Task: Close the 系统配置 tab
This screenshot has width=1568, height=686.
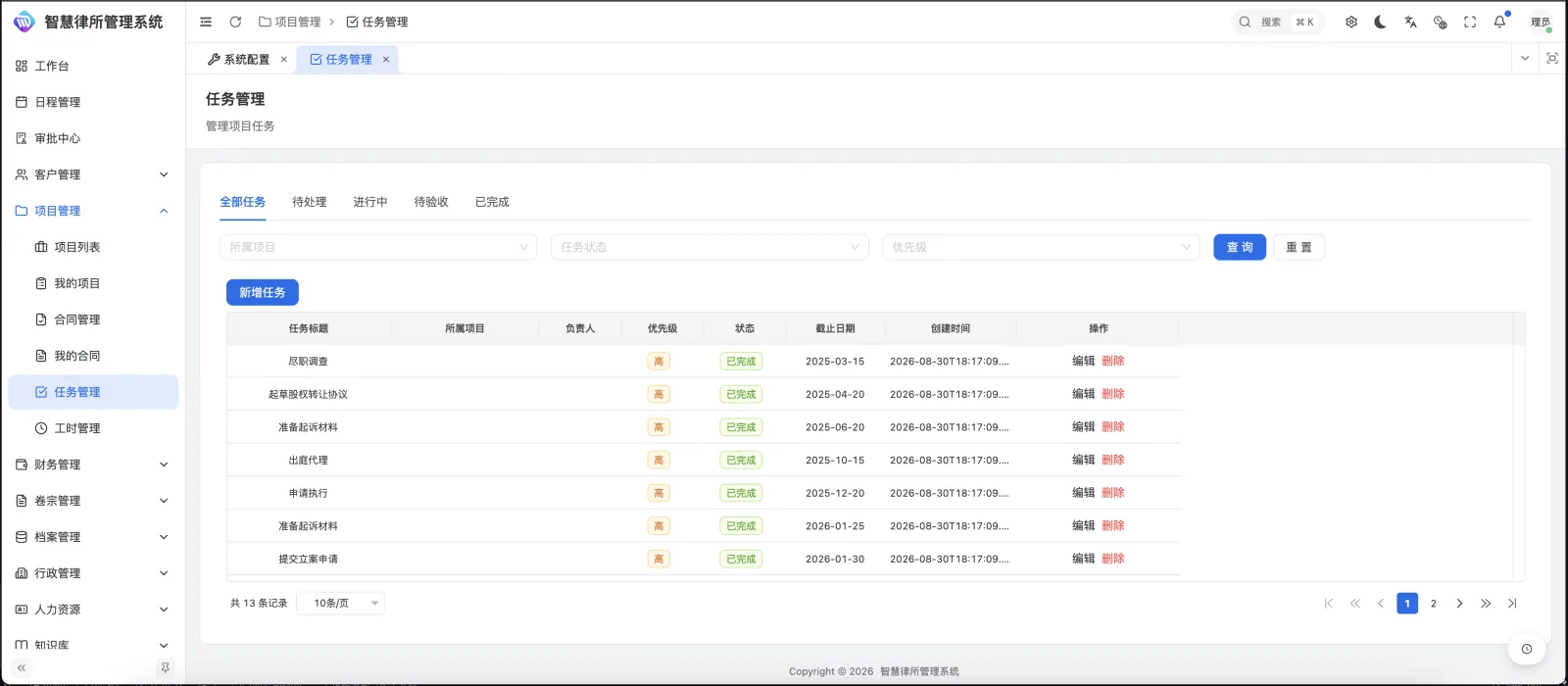Action: (284, 60)
